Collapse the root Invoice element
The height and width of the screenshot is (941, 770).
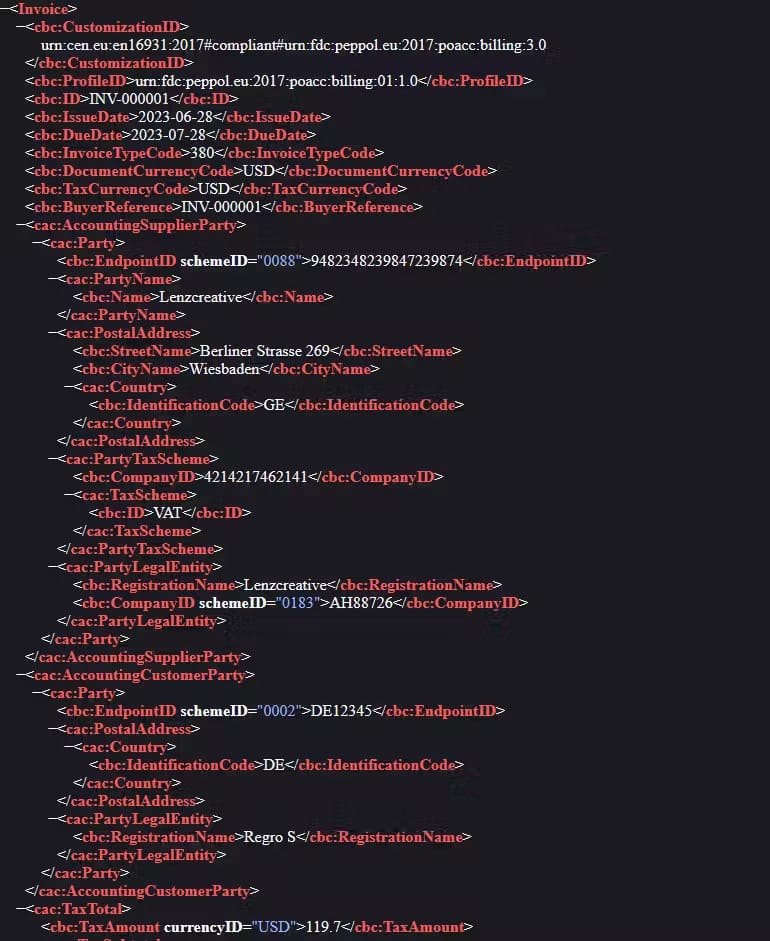pyautogui.click(x=4, y=9)
